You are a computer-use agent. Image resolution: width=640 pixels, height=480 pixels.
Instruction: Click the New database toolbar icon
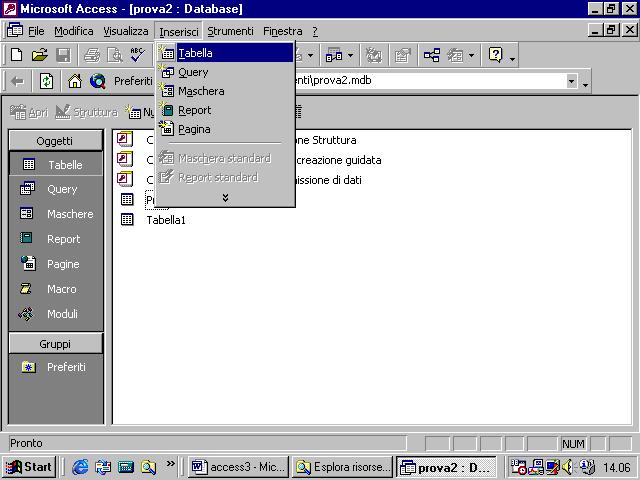(x=17, y=55)
